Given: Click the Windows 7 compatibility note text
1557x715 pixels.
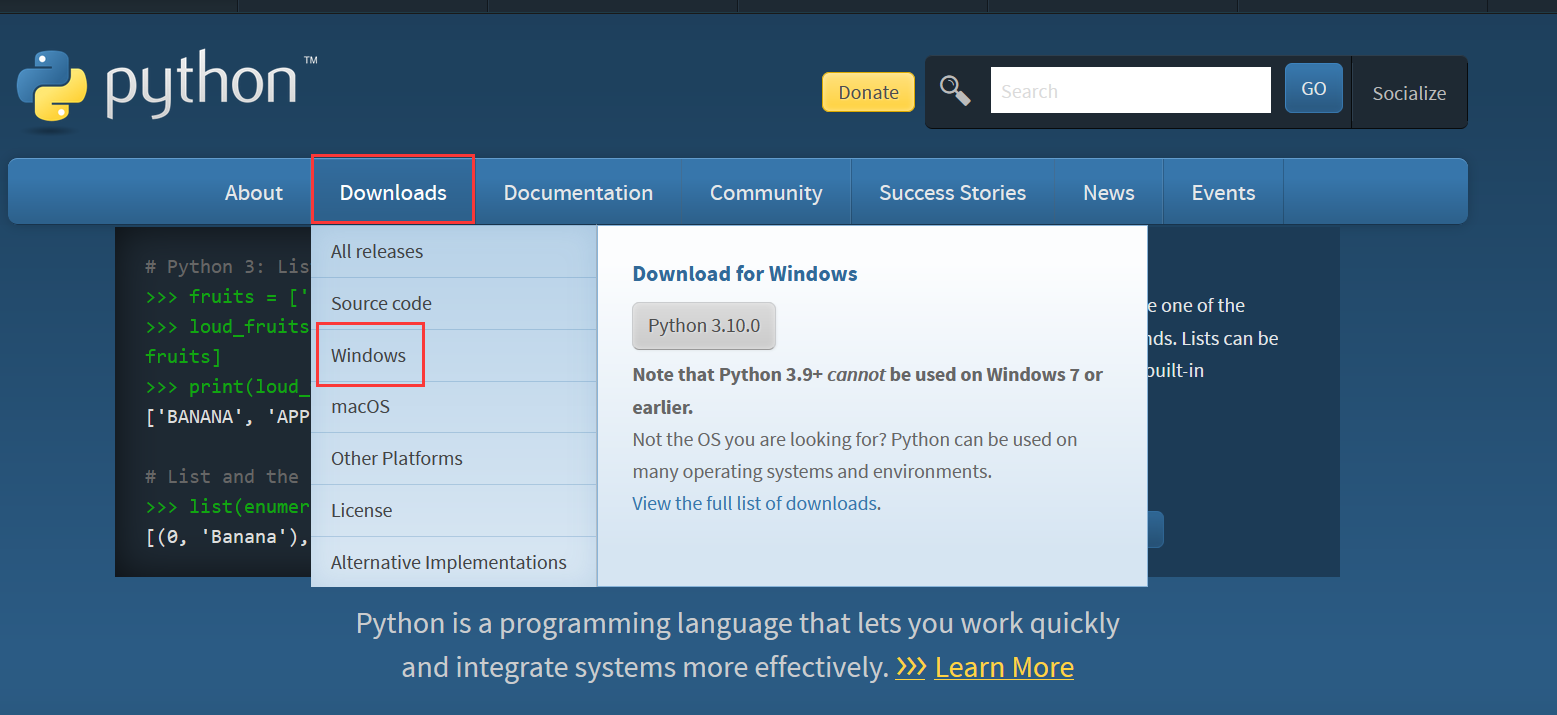Looking at the screenshot, I should 867,391.
